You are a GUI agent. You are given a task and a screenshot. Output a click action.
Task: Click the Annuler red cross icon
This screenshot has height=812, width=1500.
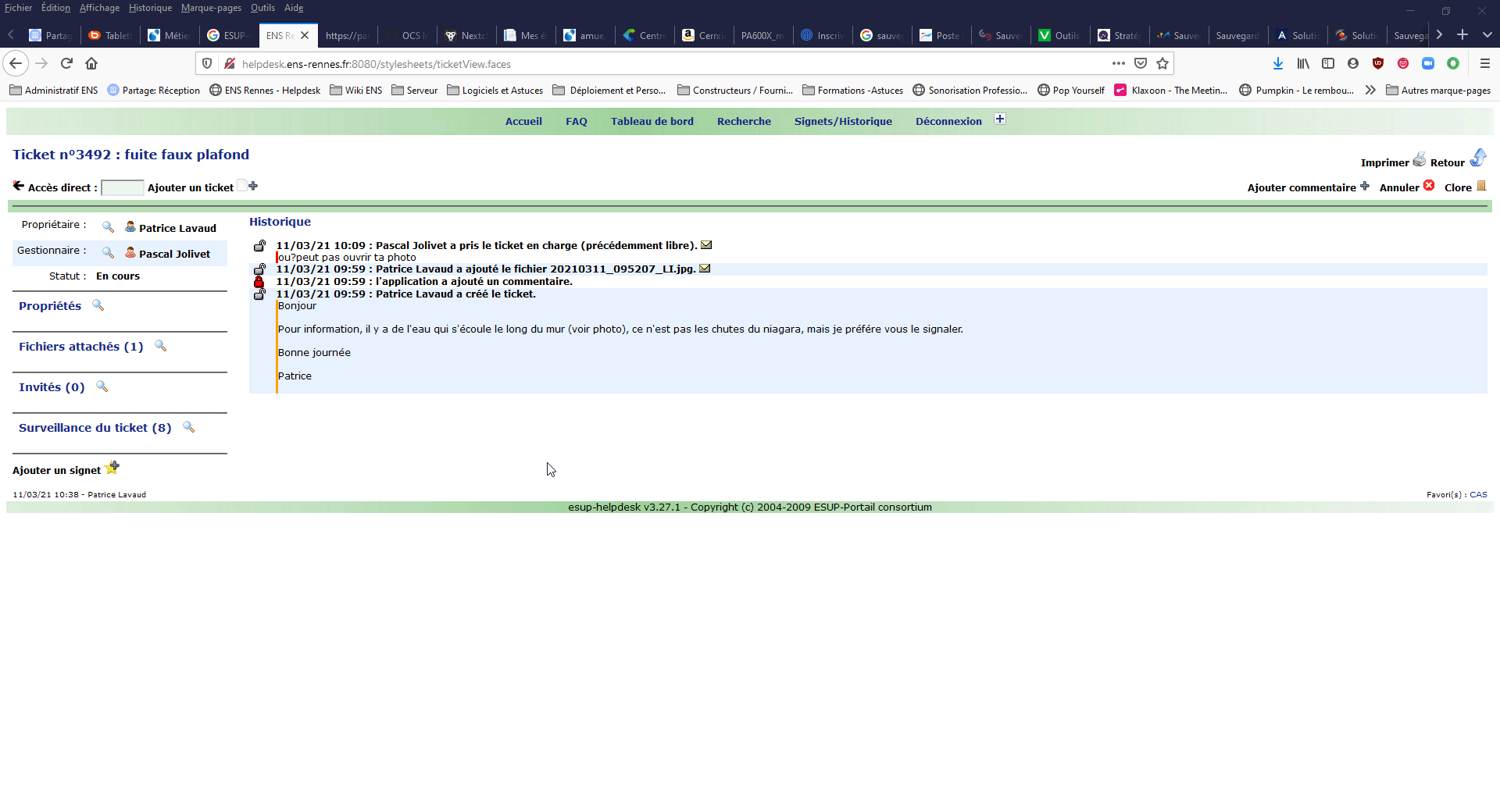(x=1429, y=186)
